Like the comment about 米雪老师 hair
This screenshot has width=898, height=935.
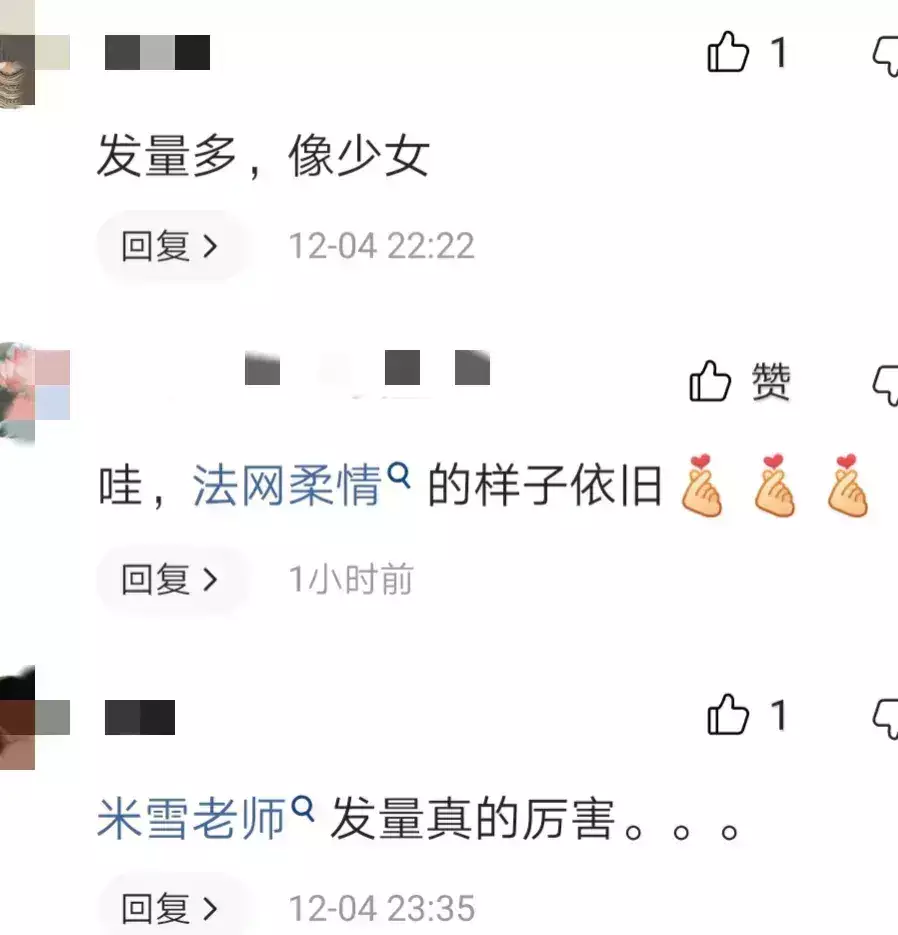pos(727,714)
